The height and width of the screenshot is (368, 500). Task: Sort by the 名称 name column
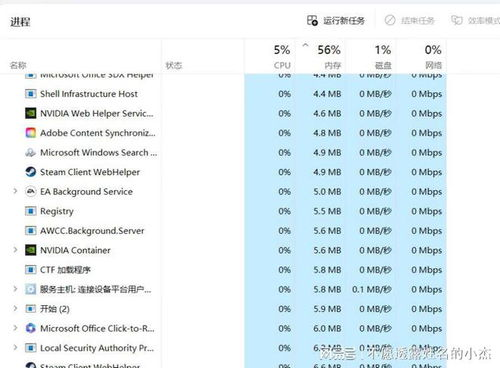(18, 65)
